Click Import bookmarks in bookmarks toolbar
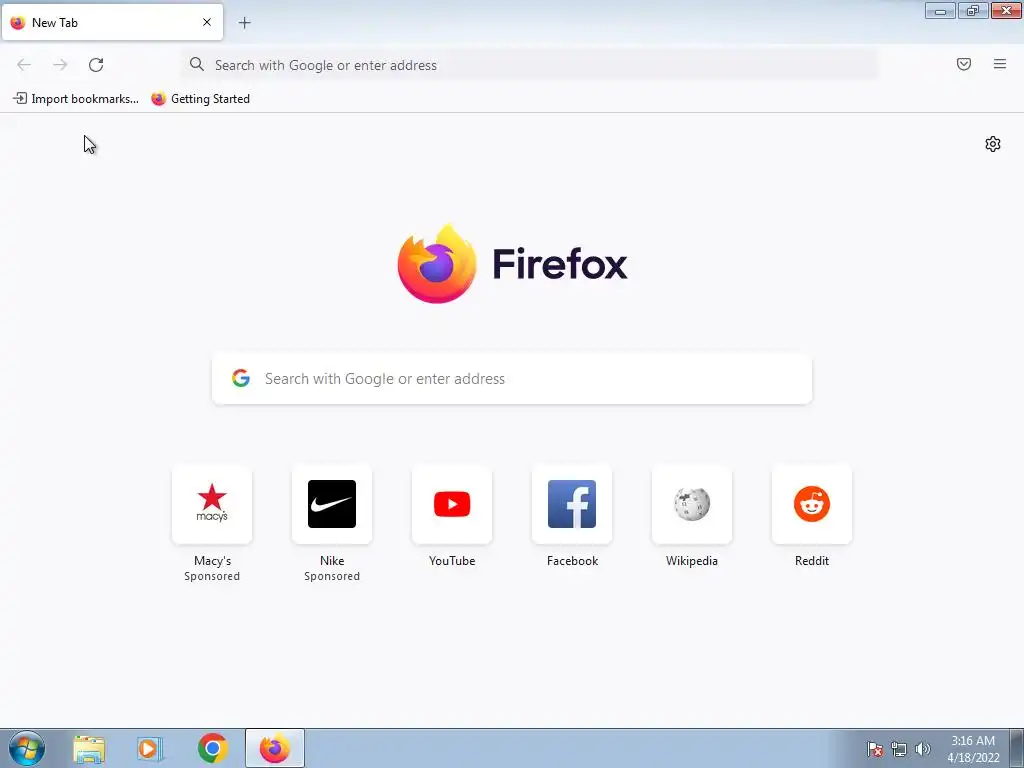The image size is (1024, 768). 76,99
